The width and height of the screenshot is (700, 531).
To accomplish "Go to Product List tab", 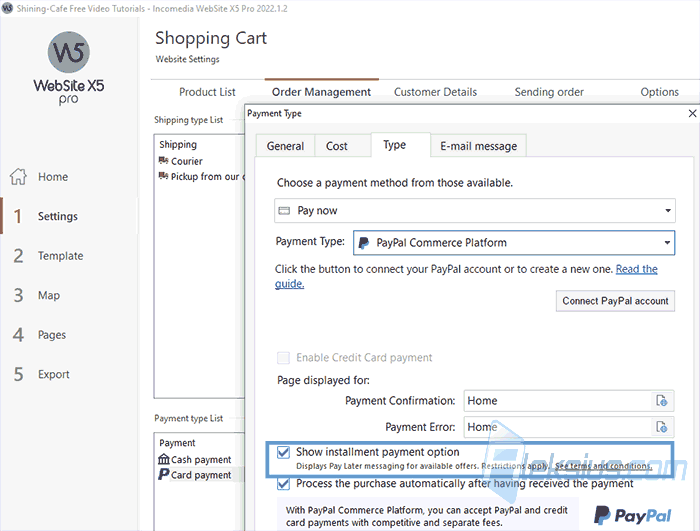I will coord(207,92).
